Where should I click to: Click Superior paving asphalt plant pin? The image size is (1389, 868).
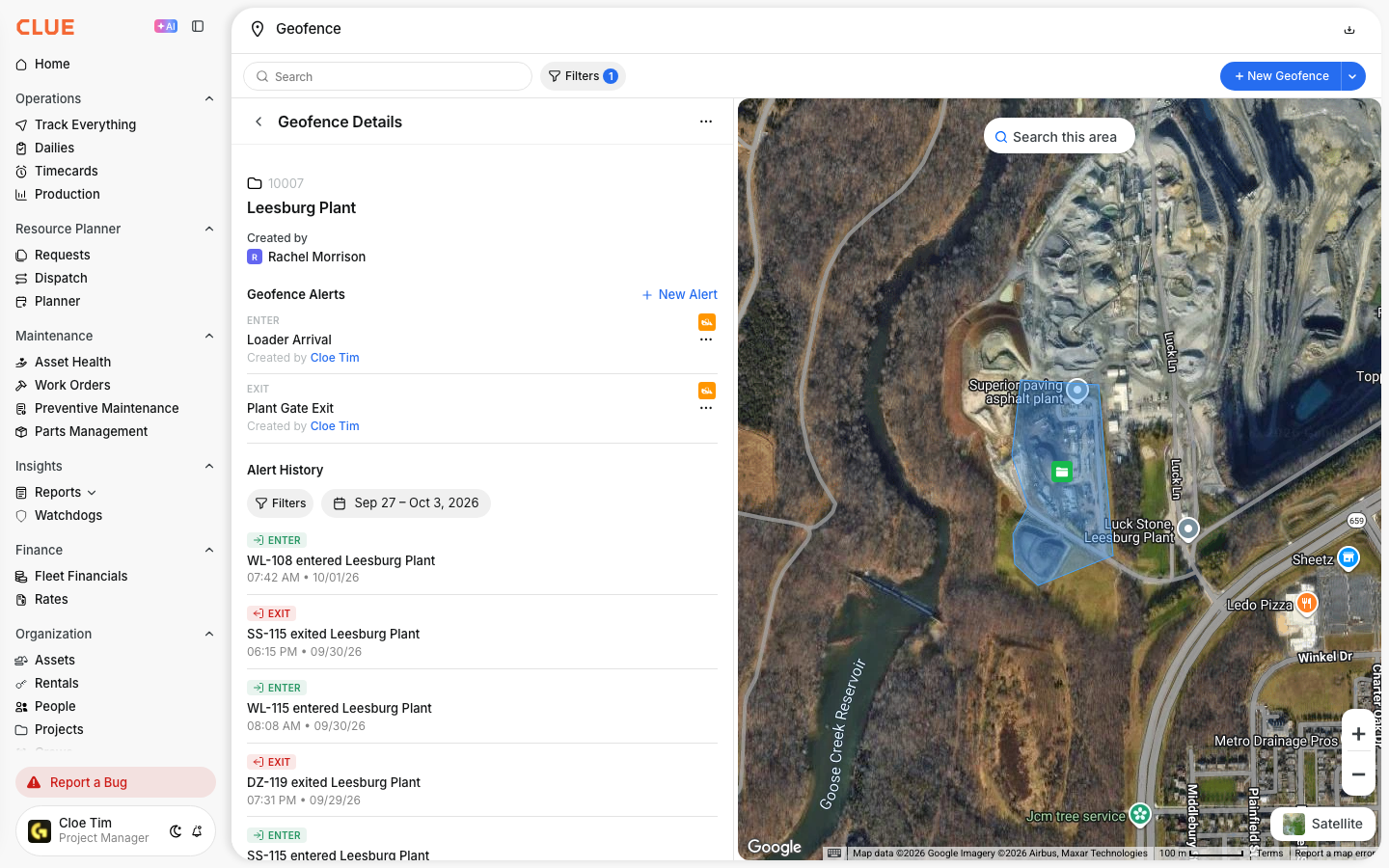tap(1077, 391)
